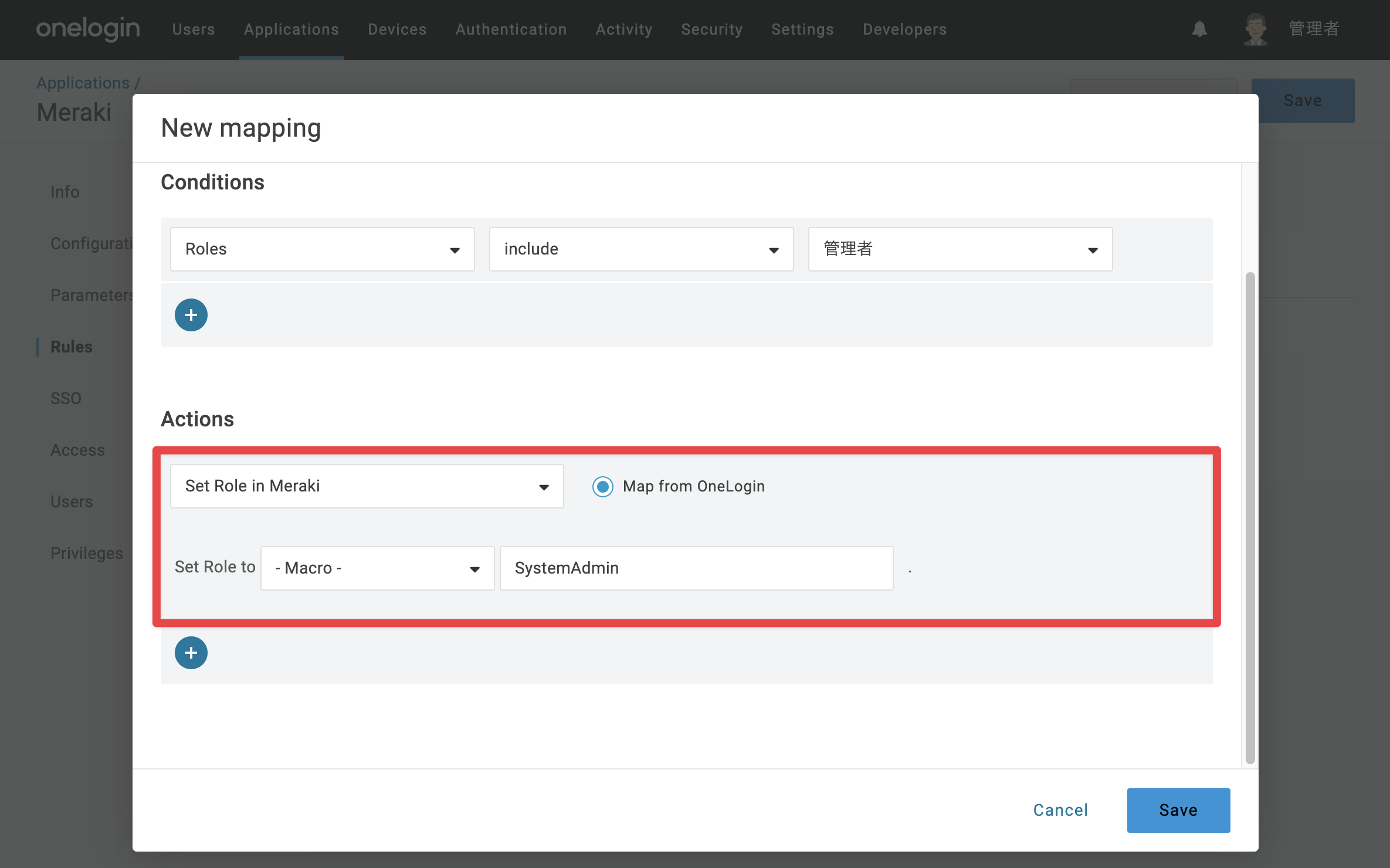This screenshot has width=1390, height=868.
Task: Switch to the Users sidebar tab
Action: pyautogui.click(x=72, y=501)
